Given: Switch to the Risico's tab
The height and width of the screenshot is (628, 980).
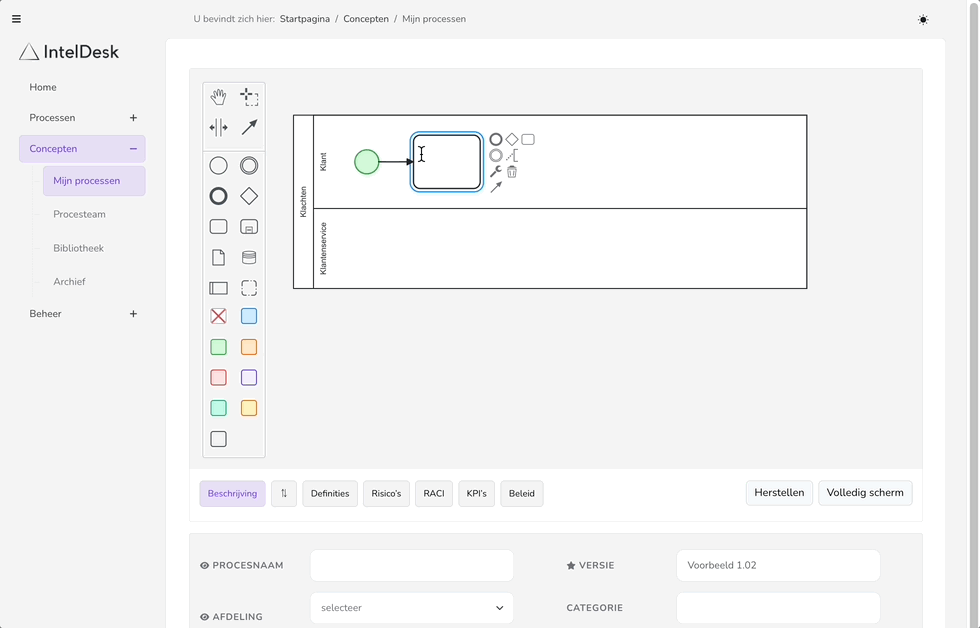Looking at the screenshot, I should (386, 493).
